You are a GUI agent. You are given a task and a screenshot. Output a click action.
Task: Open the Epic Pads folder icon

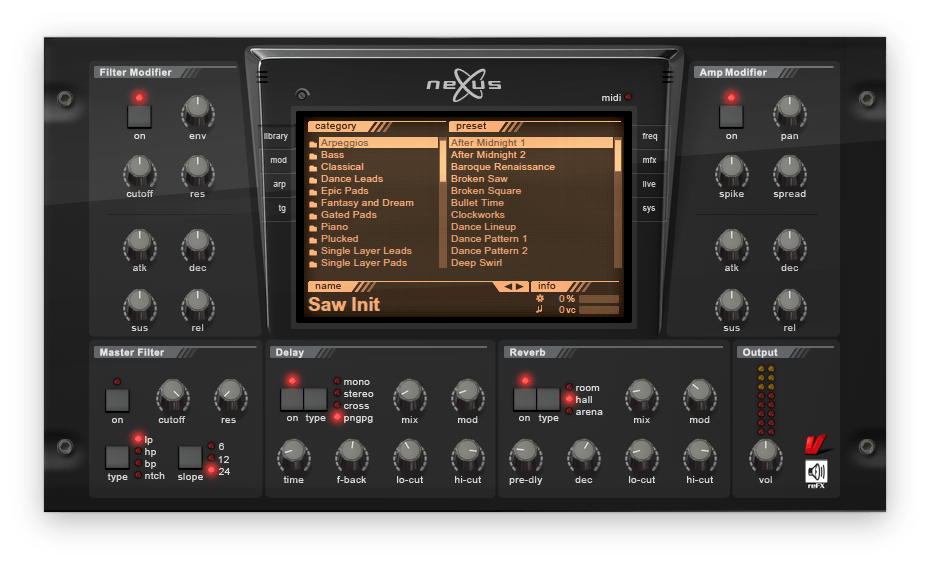pos(313,191)
